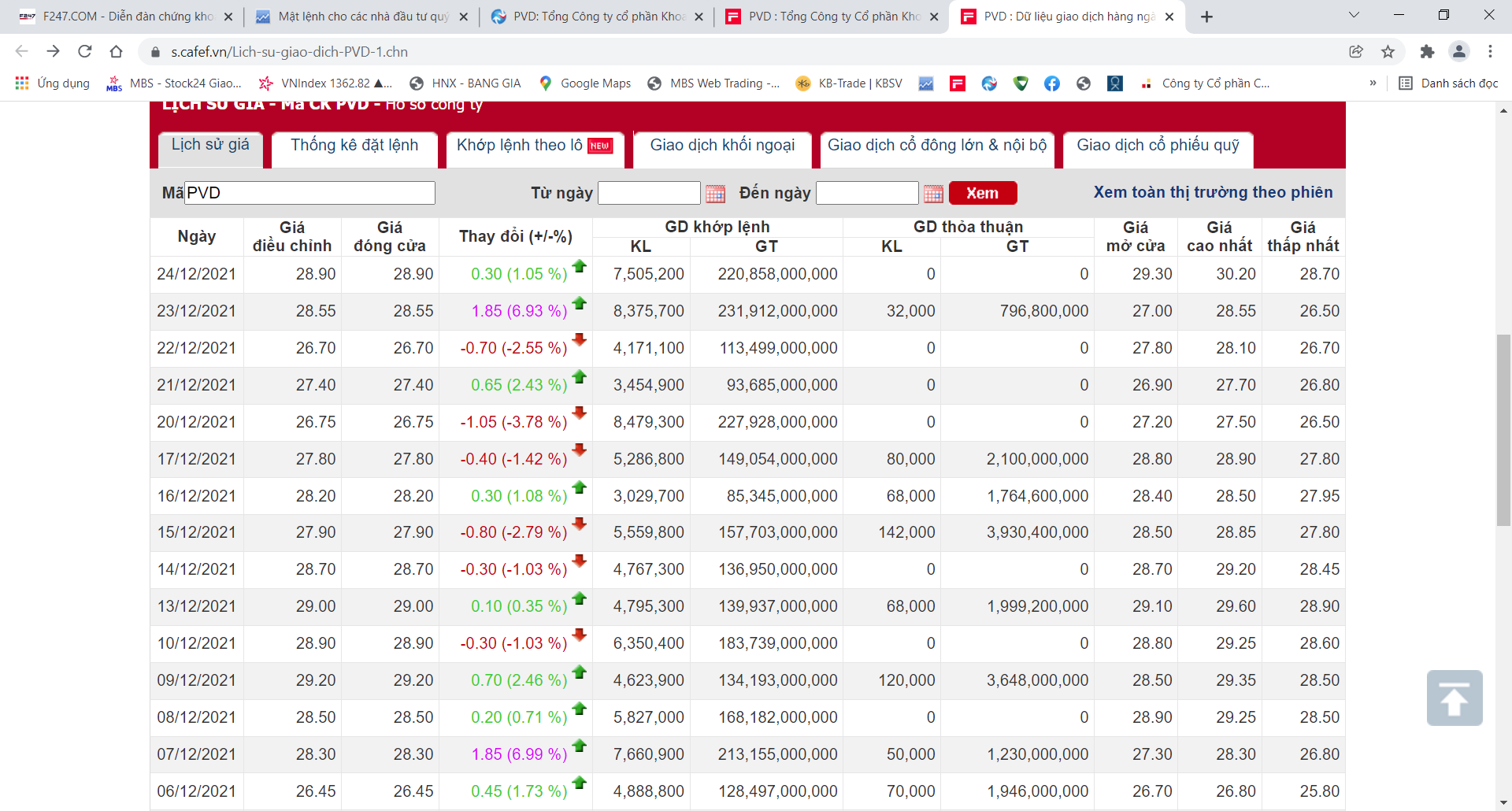Click the Đến ngày date input

coord(867,193)
